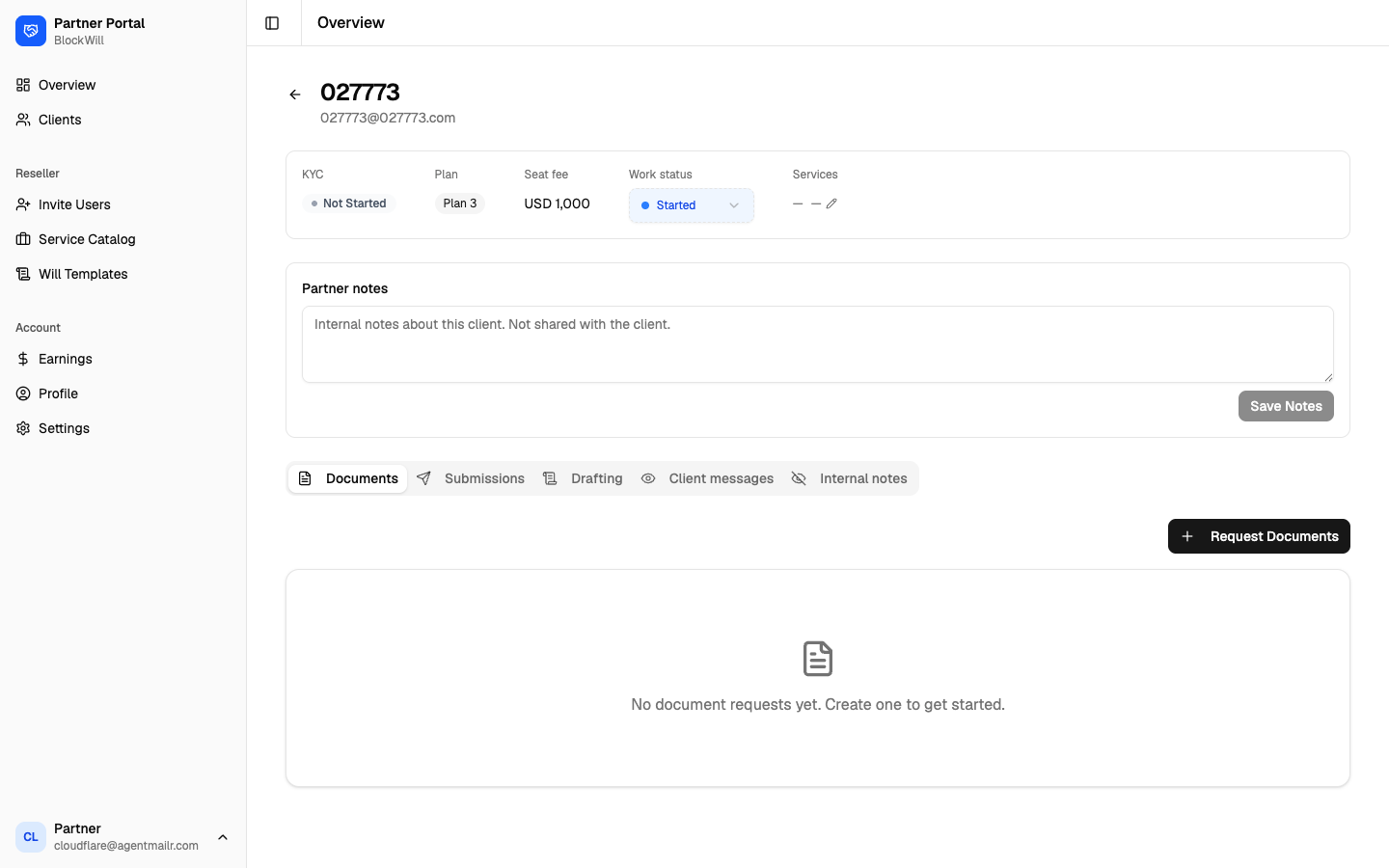Viewport: 1389px width, 868px height.
Task: Click the KYC Not Started badge
Action: coord(349,203)
